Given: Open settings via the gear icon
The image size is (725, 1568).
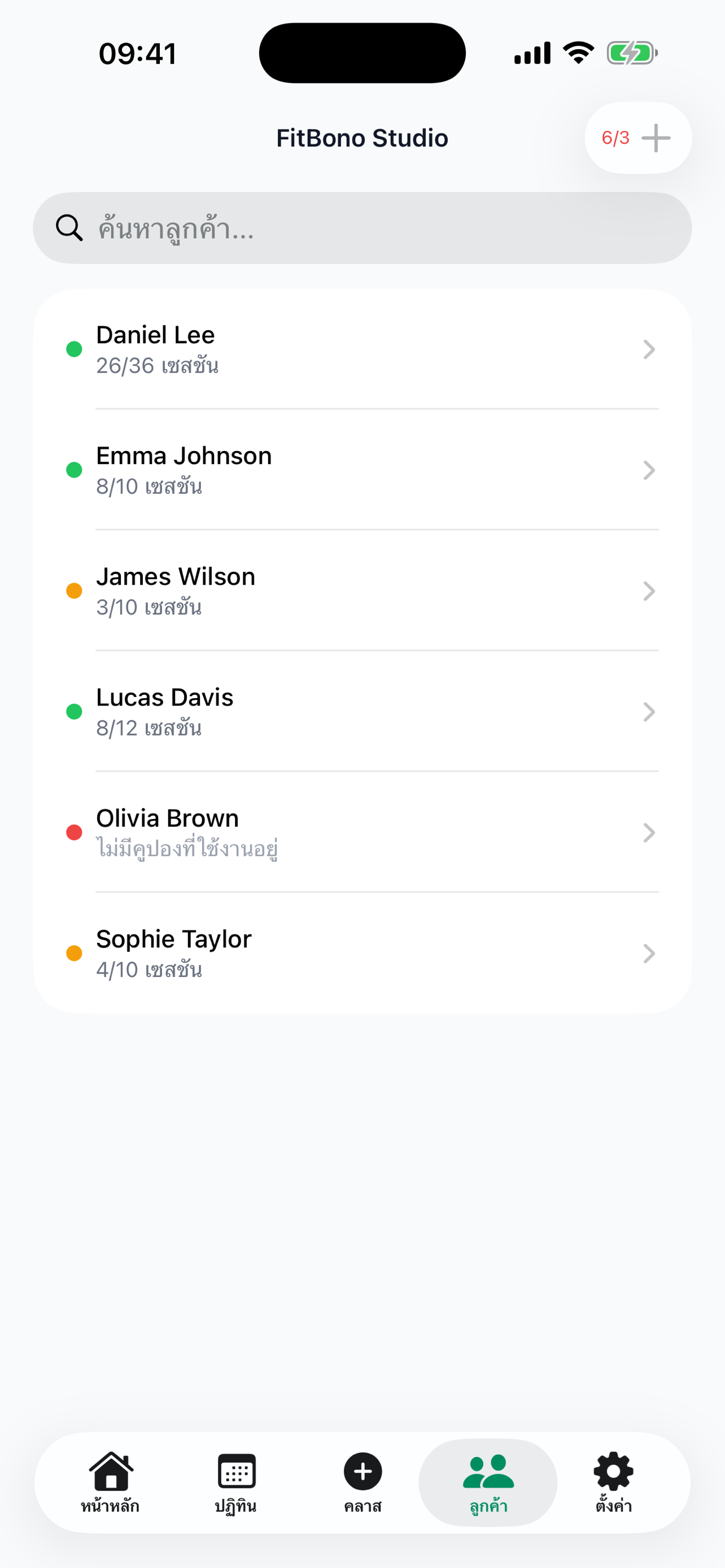Looking at the screenshot, I should 614,1471.
